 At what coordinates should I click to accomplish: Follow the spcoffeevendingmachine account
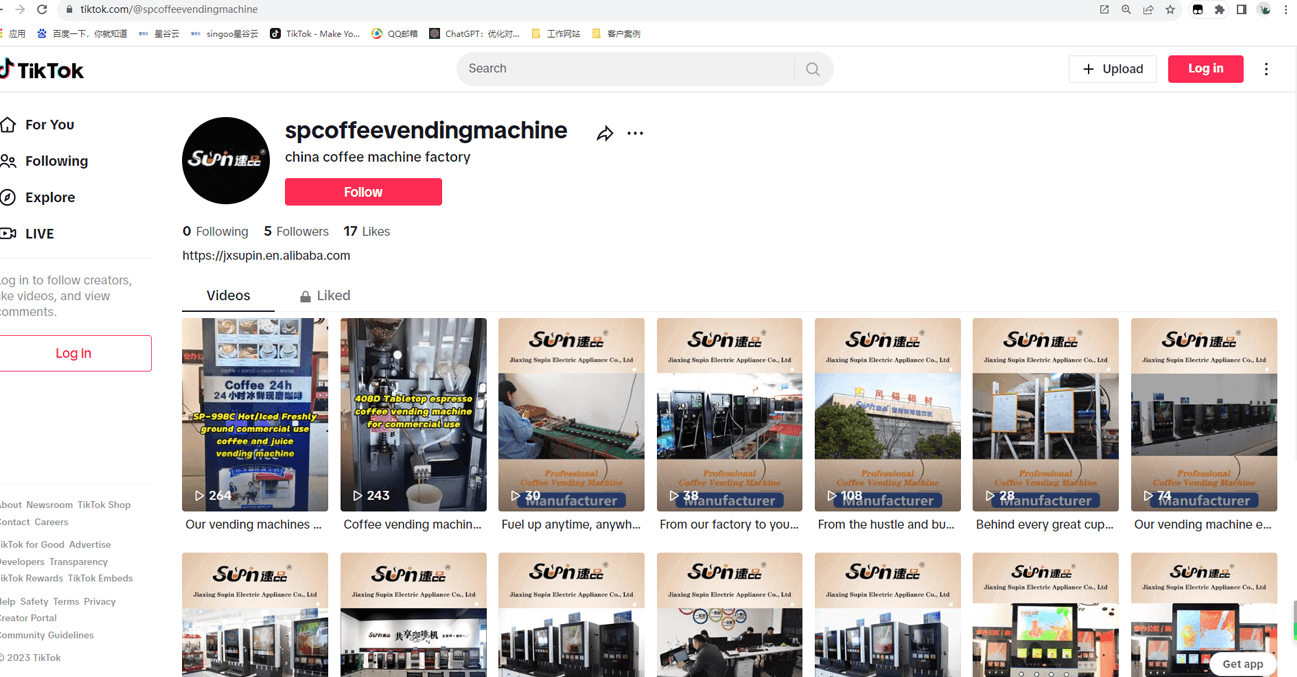click(x=363, y=192)
